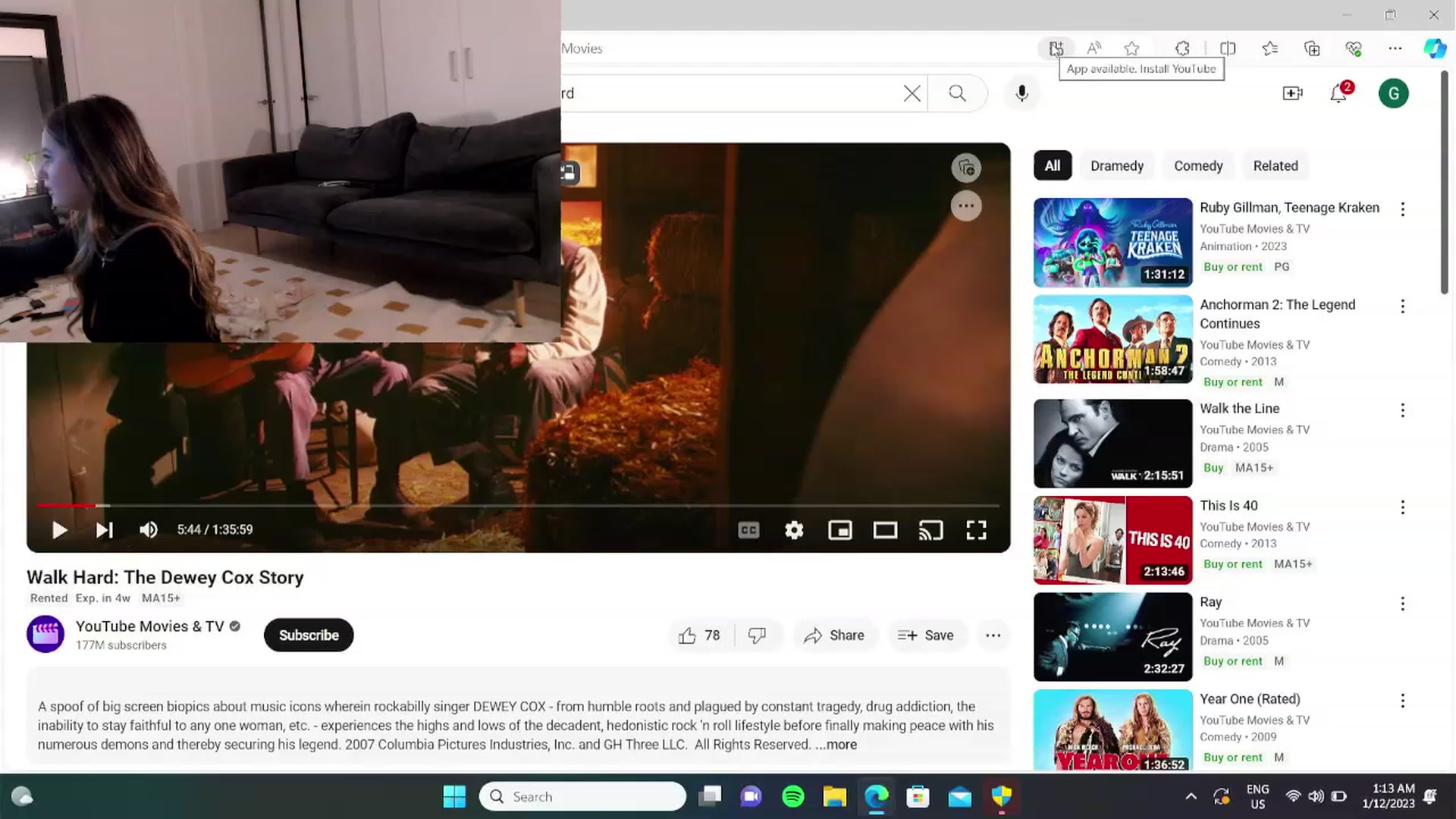Screen dimensions: 1456x819
Task: Open Year One (Rated) title
Action: (x=1250, y=699)
